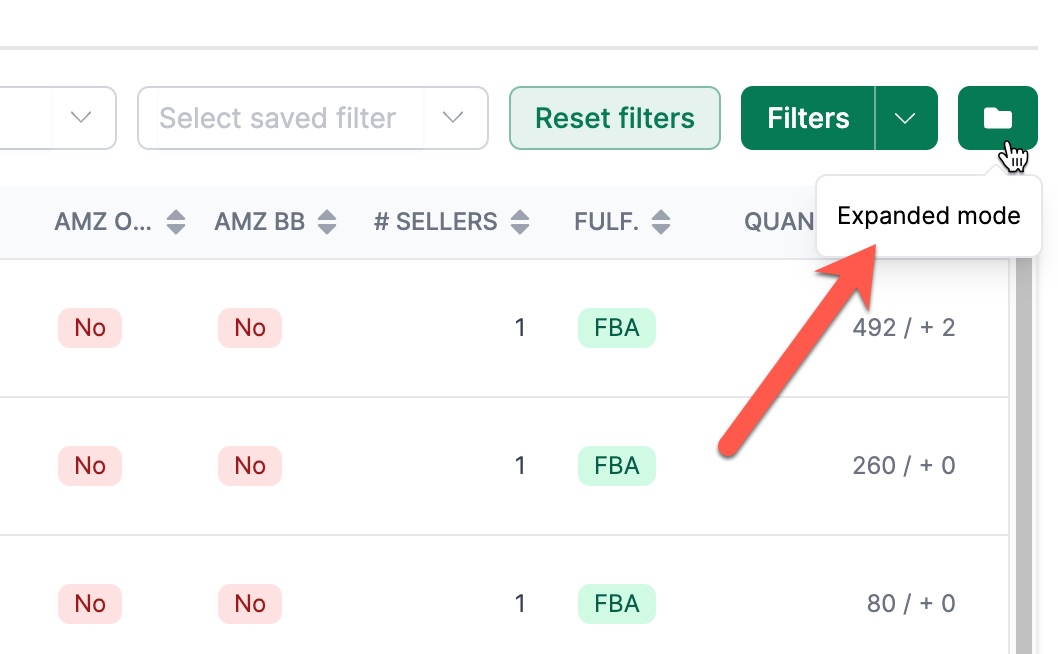
Task: Click the Expanded mode folder icon button
Action: click(997, 118)
